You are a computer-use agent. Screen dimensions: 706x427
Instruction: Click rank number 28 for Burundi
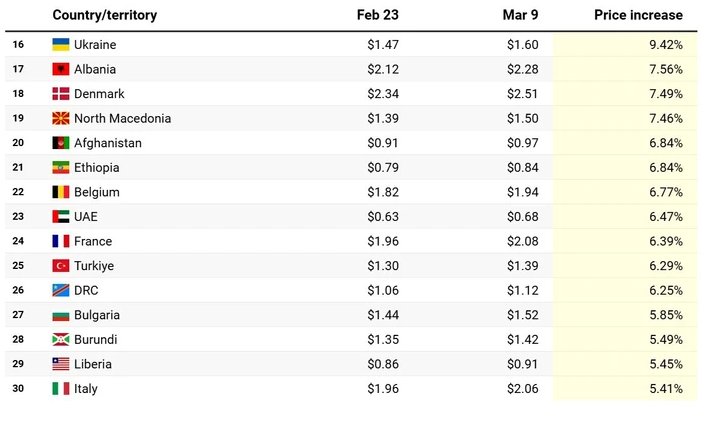[x=18, y=340]
